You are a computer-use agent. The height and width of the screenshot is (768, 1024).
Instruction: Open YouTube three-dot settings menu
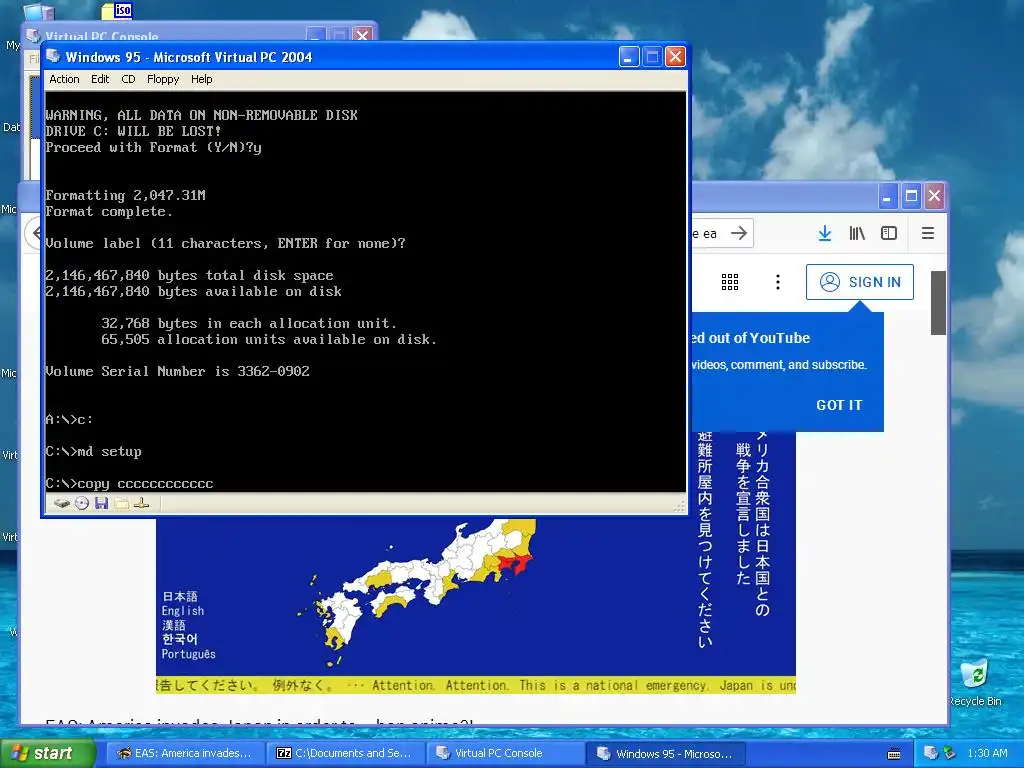tap(777, 282)
